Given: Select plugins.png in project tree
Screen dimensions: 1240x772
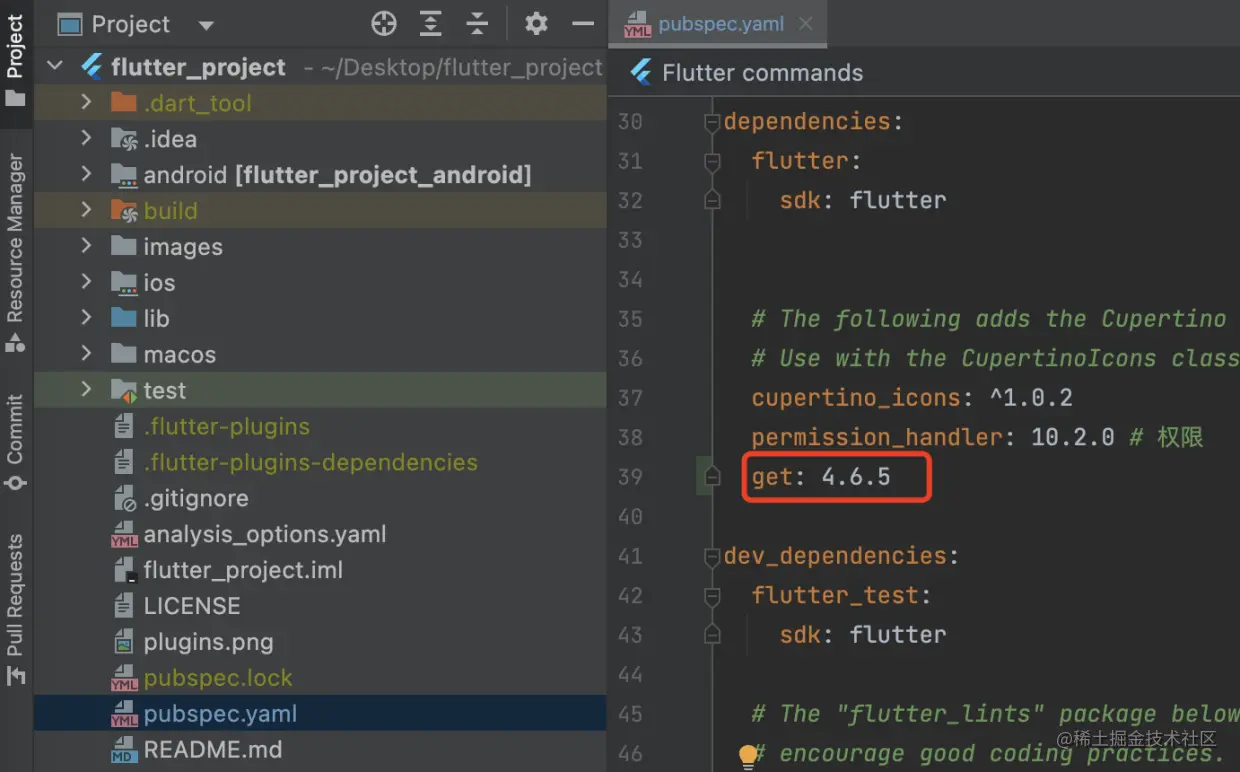Looking at the screenshot, I should click(x=208, y=642).
